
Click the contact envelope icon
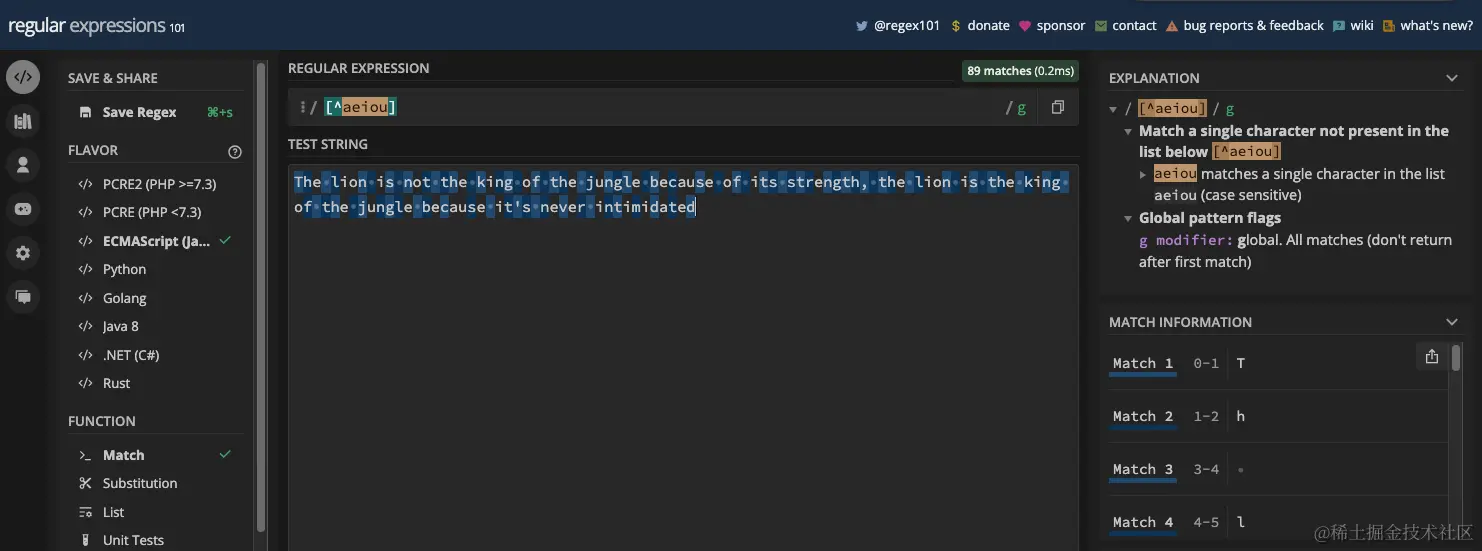[x=1101, y=26]
